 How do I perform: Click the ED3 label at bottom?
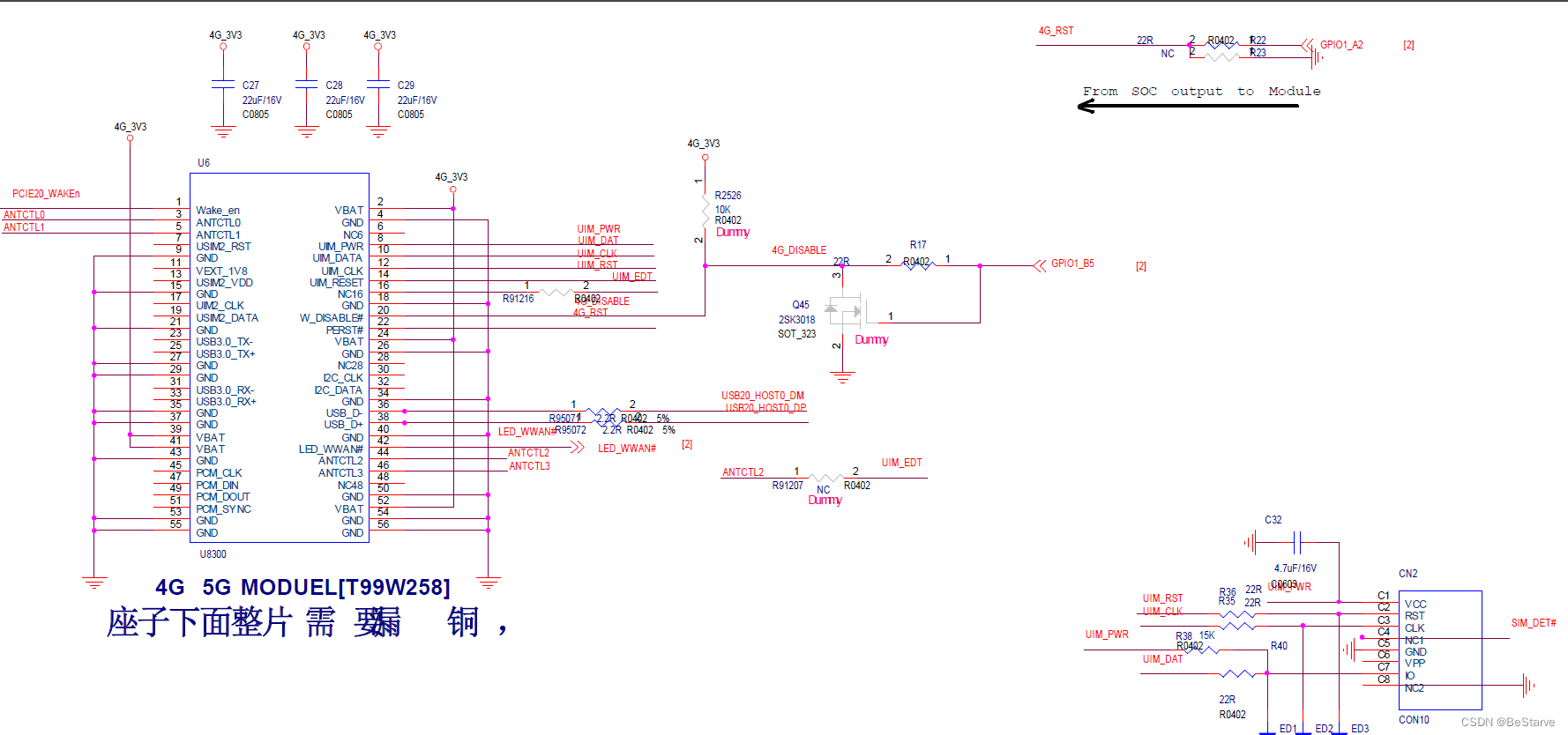coord(1360,729)
